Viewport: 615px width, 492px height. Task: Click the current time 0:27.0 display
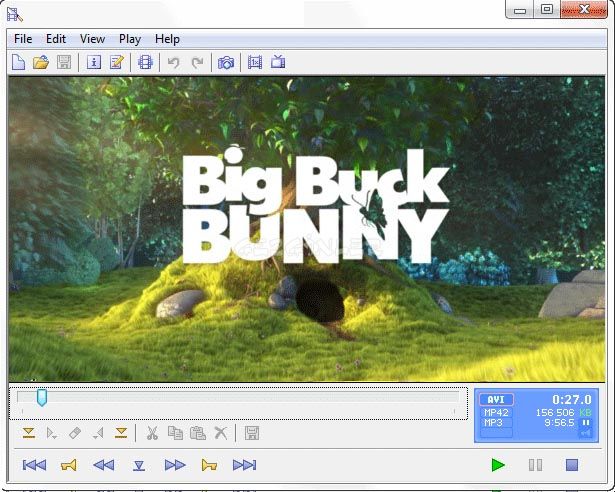[571, 400]
